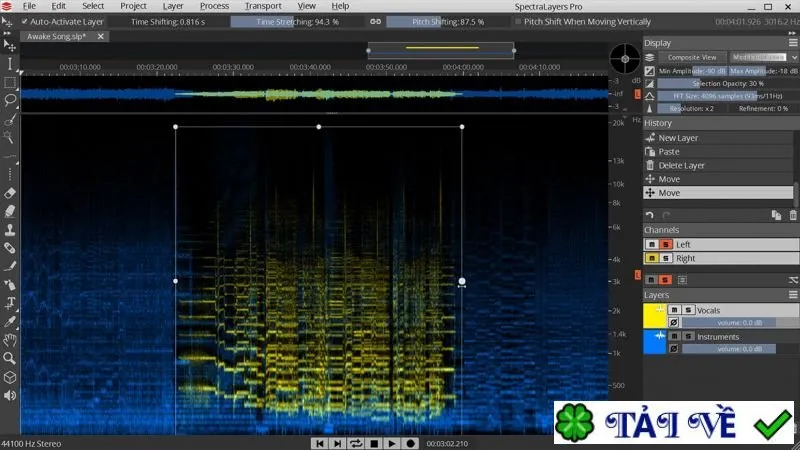This screenshot has height=450, width=800.
Task: Open the Process menu
Action: (x=214, y=6)
